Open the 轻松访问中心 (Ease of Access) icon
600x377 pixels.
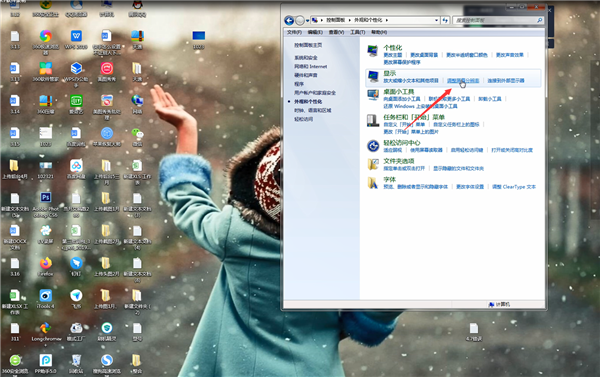373,145
